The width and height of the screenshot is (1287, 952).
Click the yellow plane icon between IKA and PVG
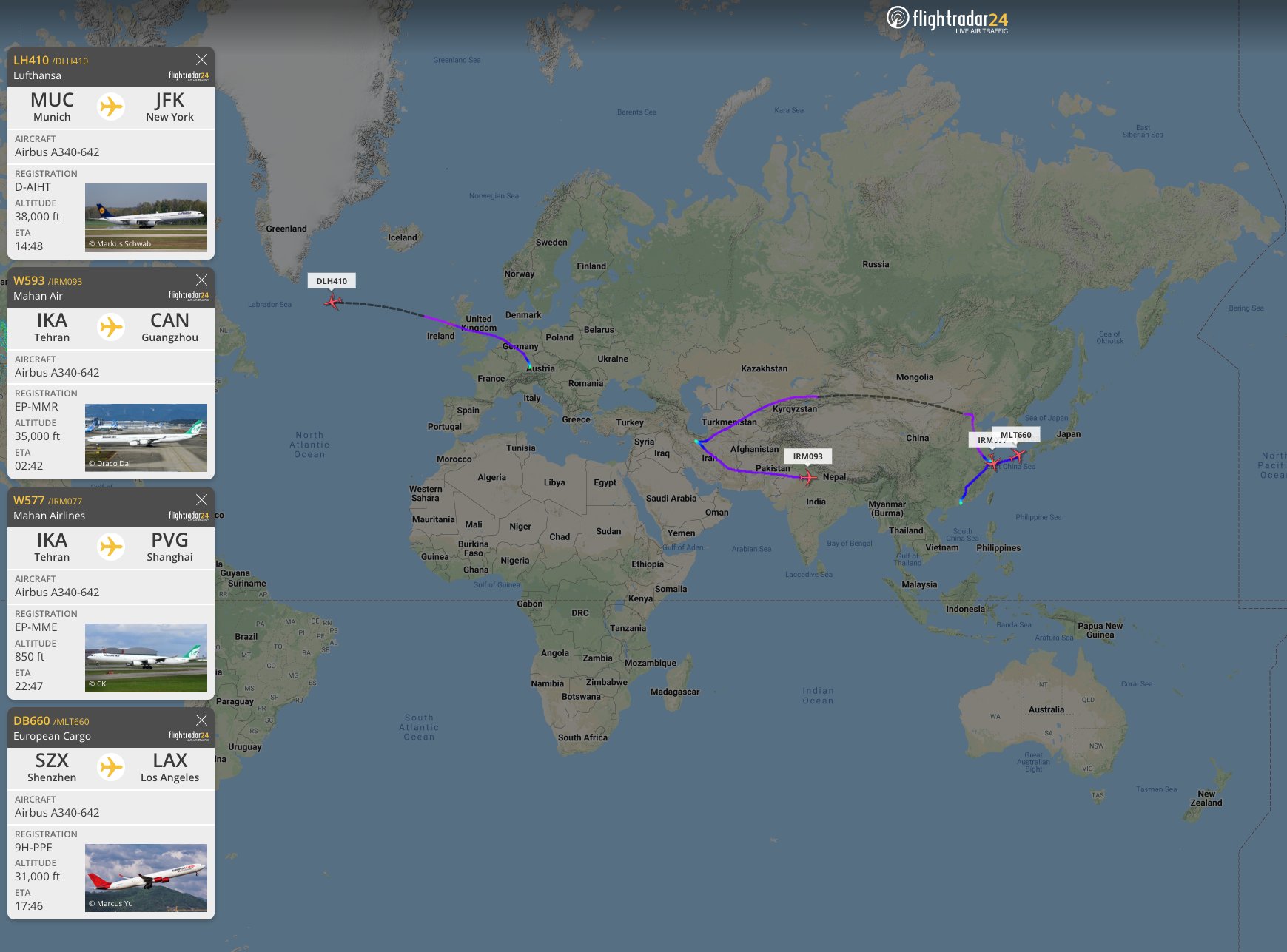tap(111, 547)
